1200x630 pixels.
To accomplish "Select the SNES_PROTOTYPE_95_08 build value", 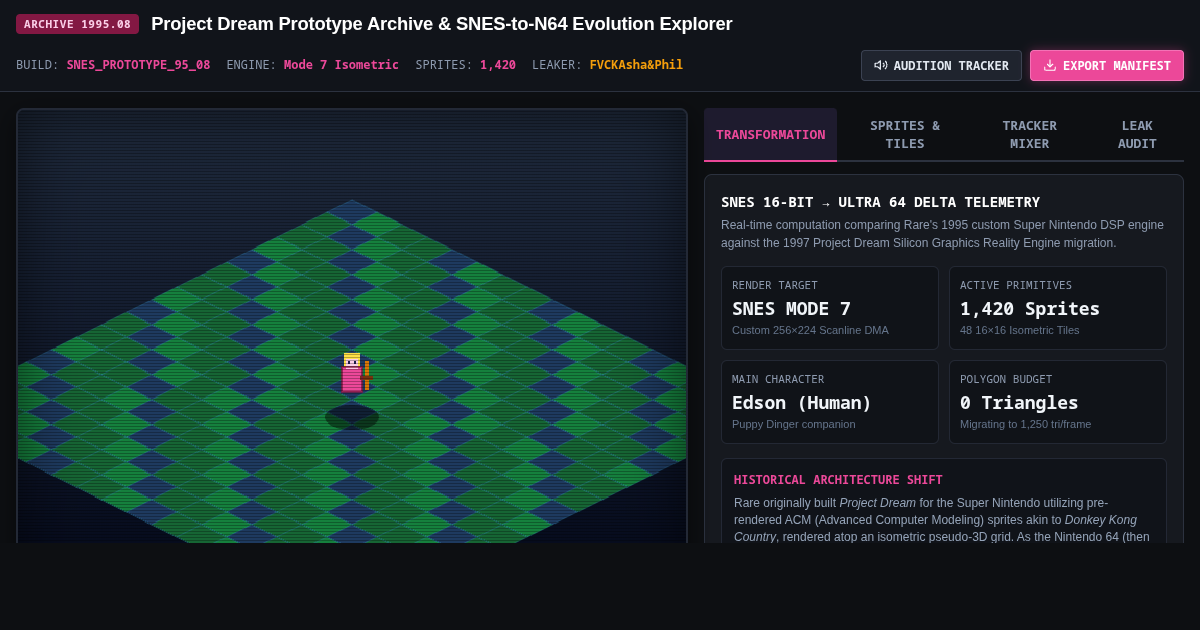I will point(138,65).
